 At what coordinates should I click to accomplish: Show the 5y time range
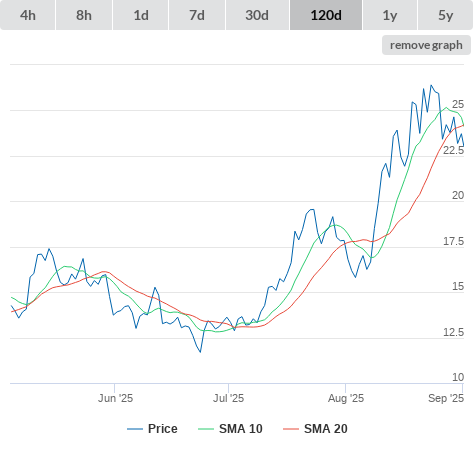(445, 15)
